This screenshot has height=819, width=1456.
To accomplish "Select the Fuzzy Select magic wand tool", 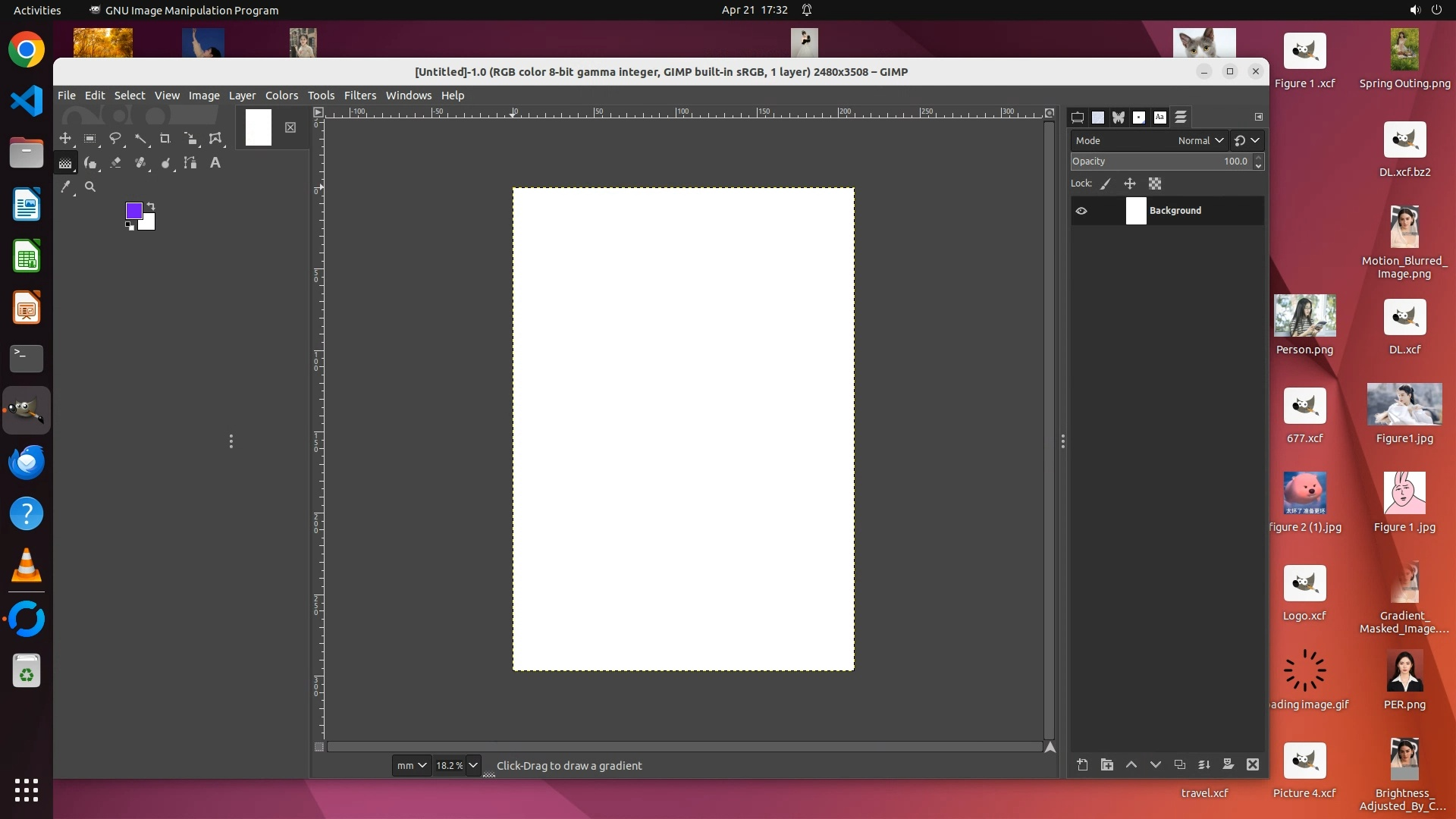I will click(x=140, y=139).
